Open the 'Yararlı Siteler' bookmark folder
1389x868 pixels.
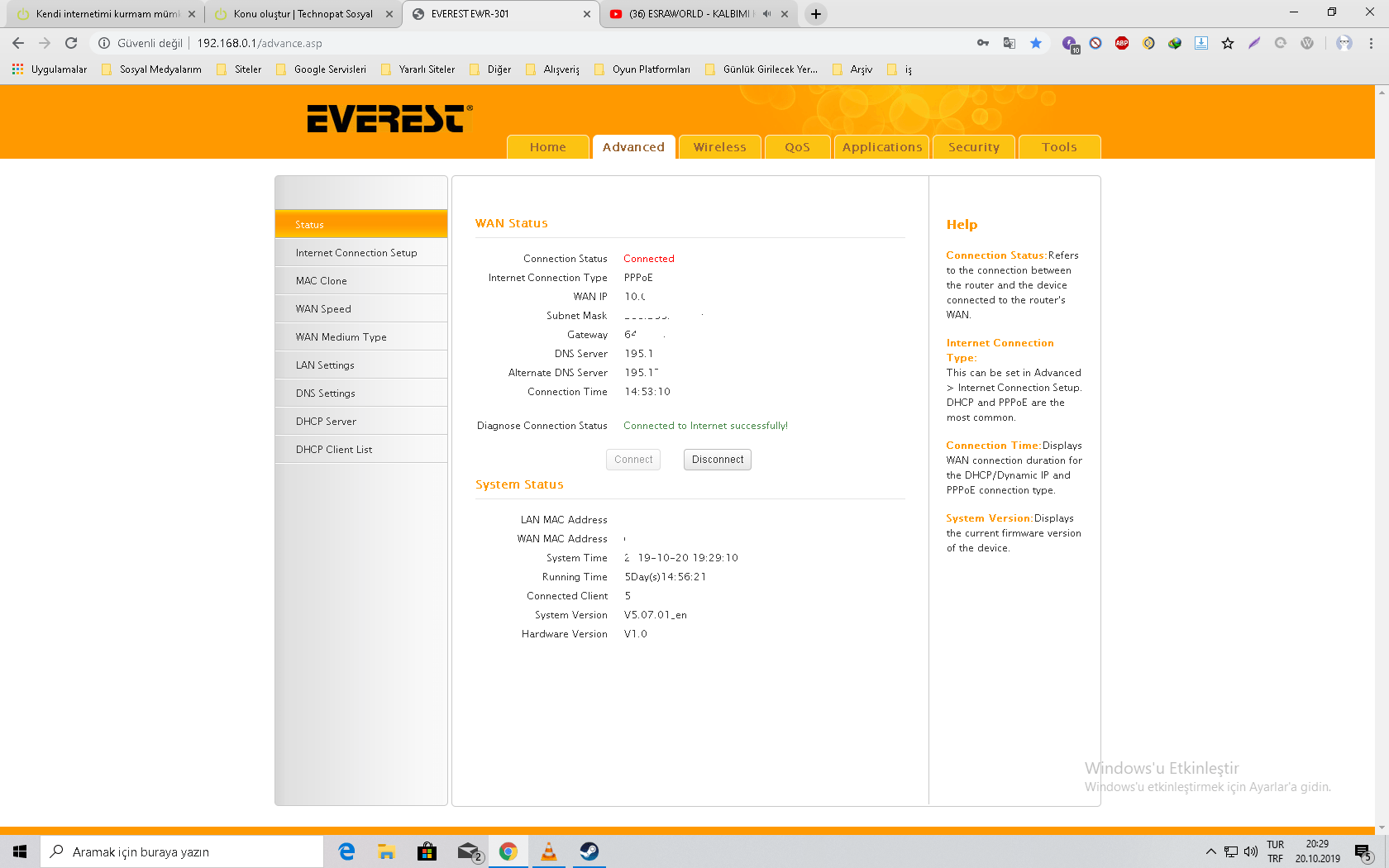tap(418, 69)
